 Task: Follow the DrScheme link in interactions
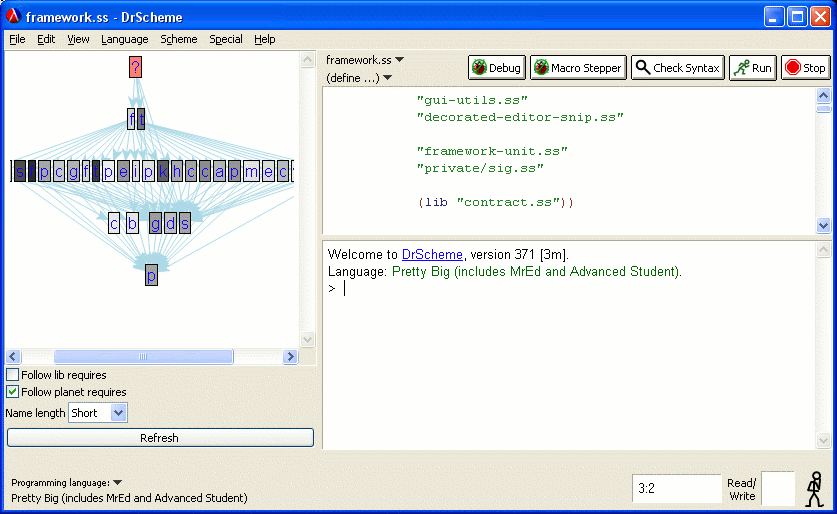(432, 255)
